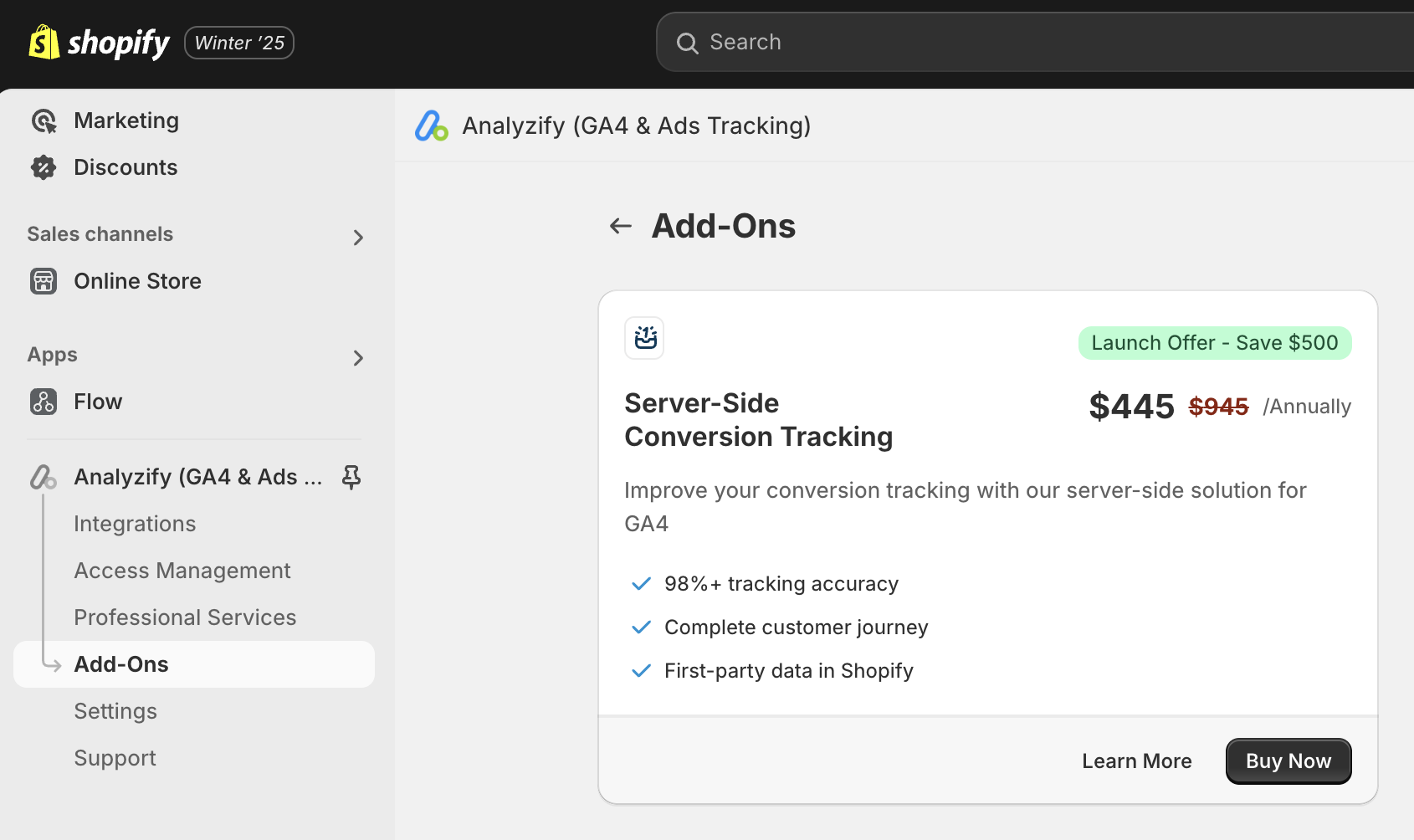Click First-party data in Shopify text
Screen dimensions: 1414x840
coord(789,671)
